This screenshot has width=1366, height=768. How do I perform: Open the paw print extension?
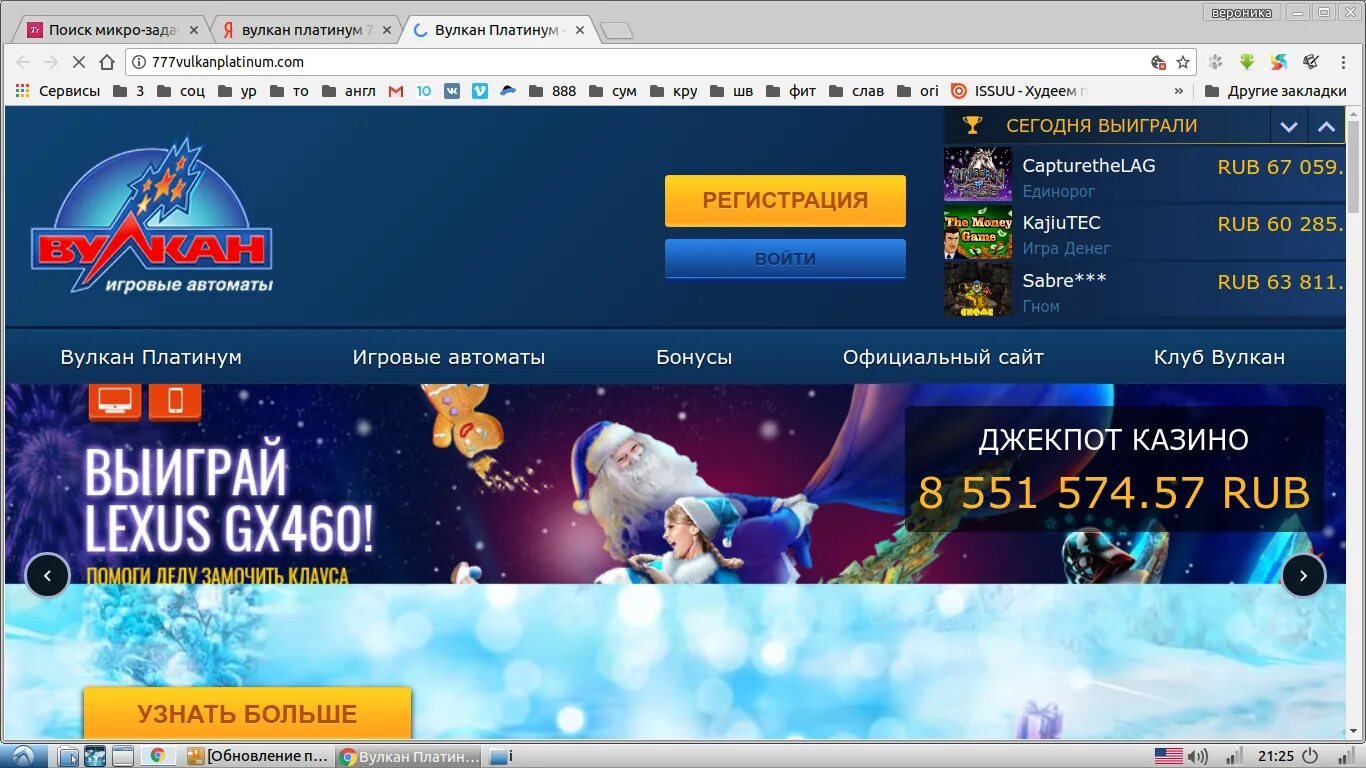(1216, 62)
